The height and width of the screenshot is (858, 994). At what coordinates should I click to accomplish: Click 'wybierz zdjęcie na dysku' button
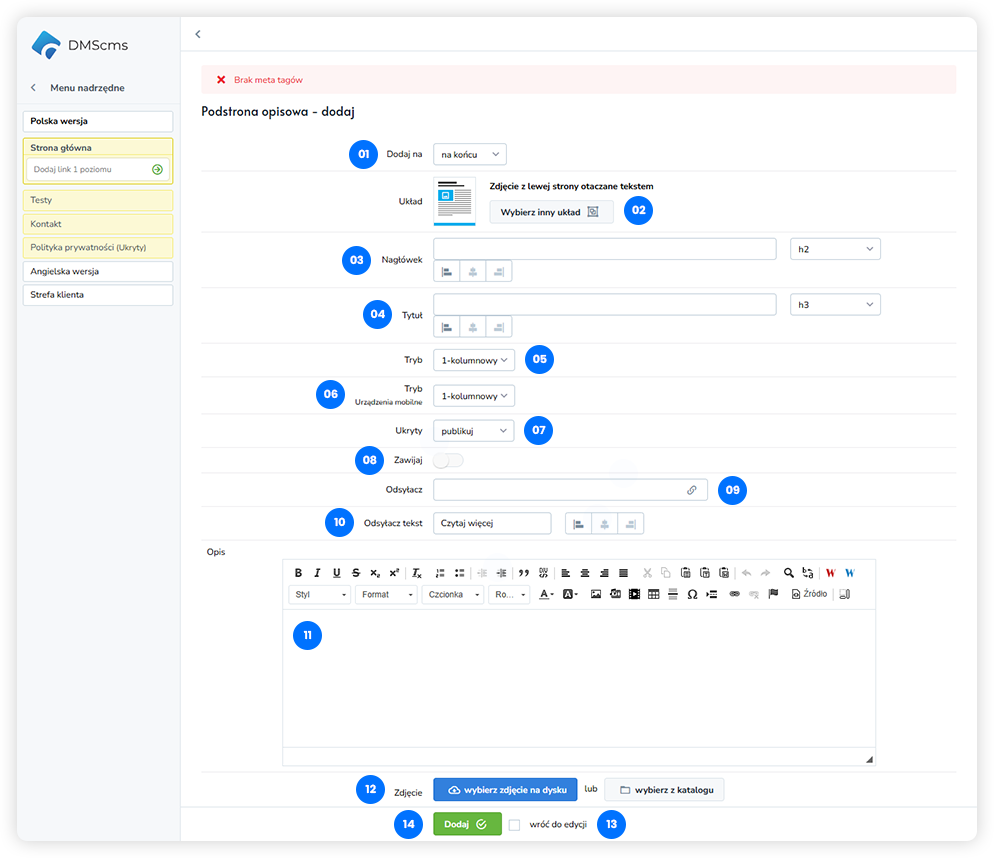505,790
